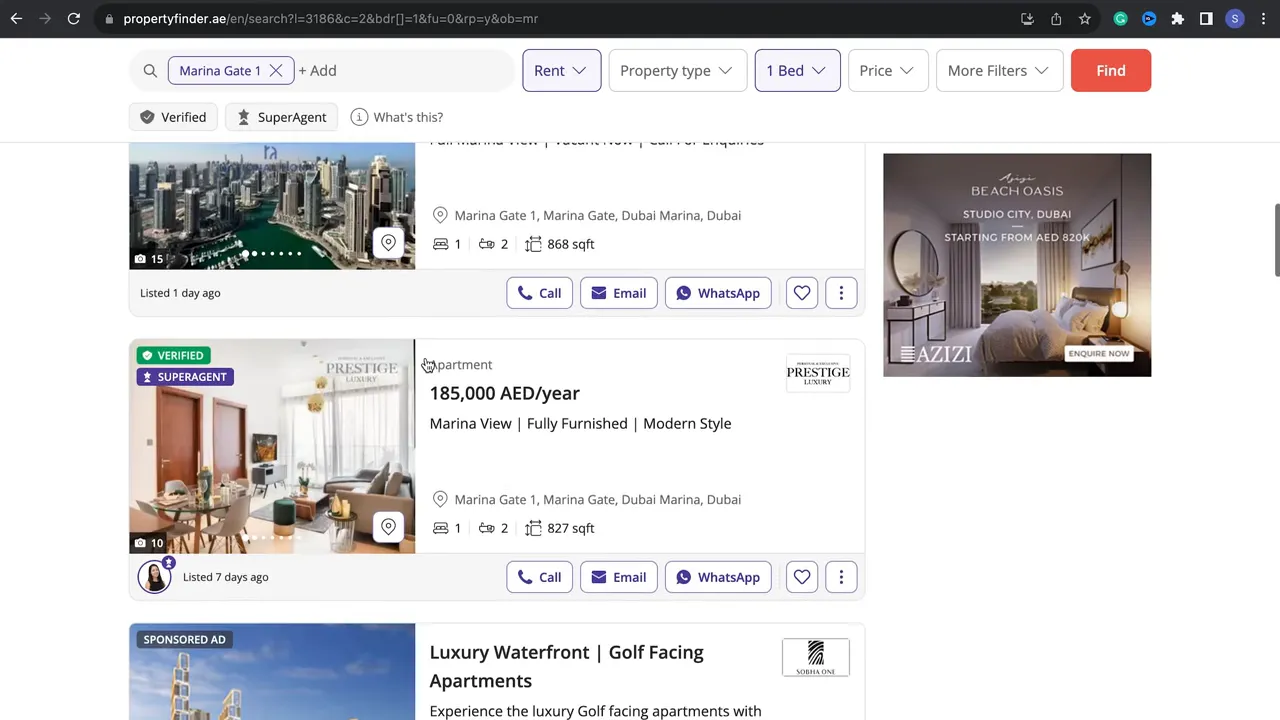Image resolution: width=1280 pixels, height=720 pixels.
Task: Open More Filters options
Action: pyautogui.click(x=999, y=70)
